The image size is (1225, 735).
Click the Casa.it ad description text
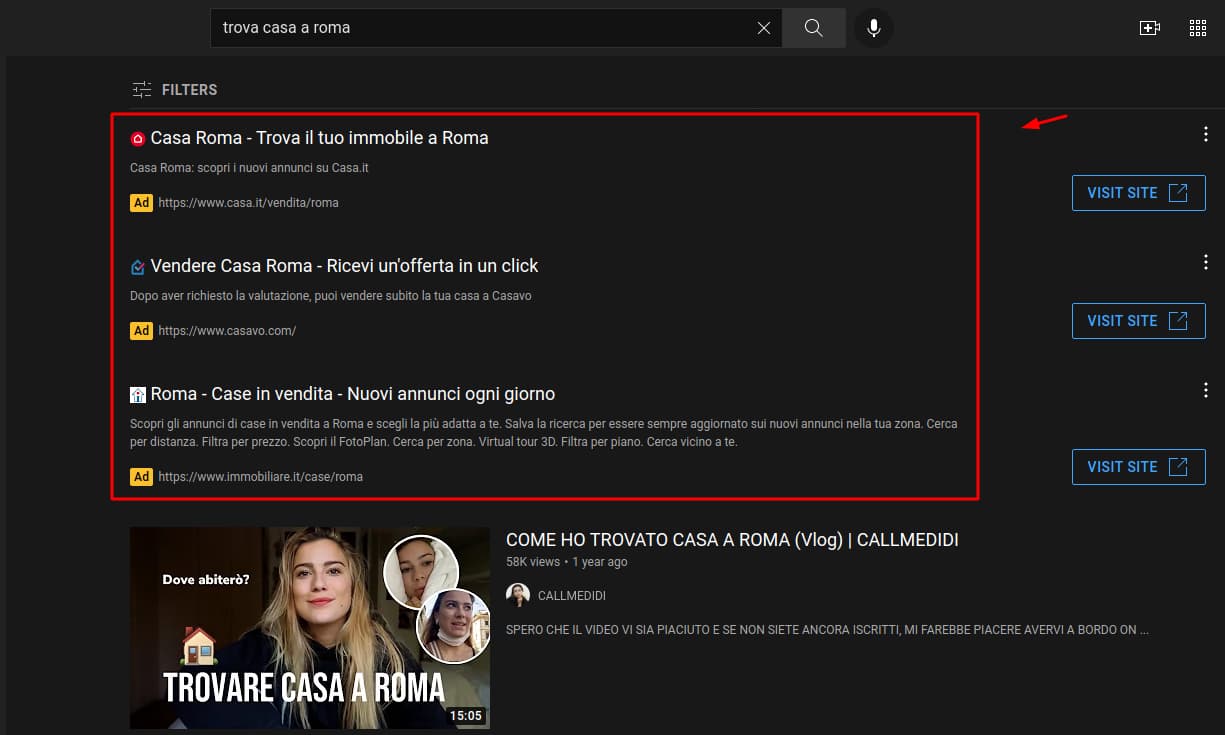pyautogui.click(x=249, y=168)
